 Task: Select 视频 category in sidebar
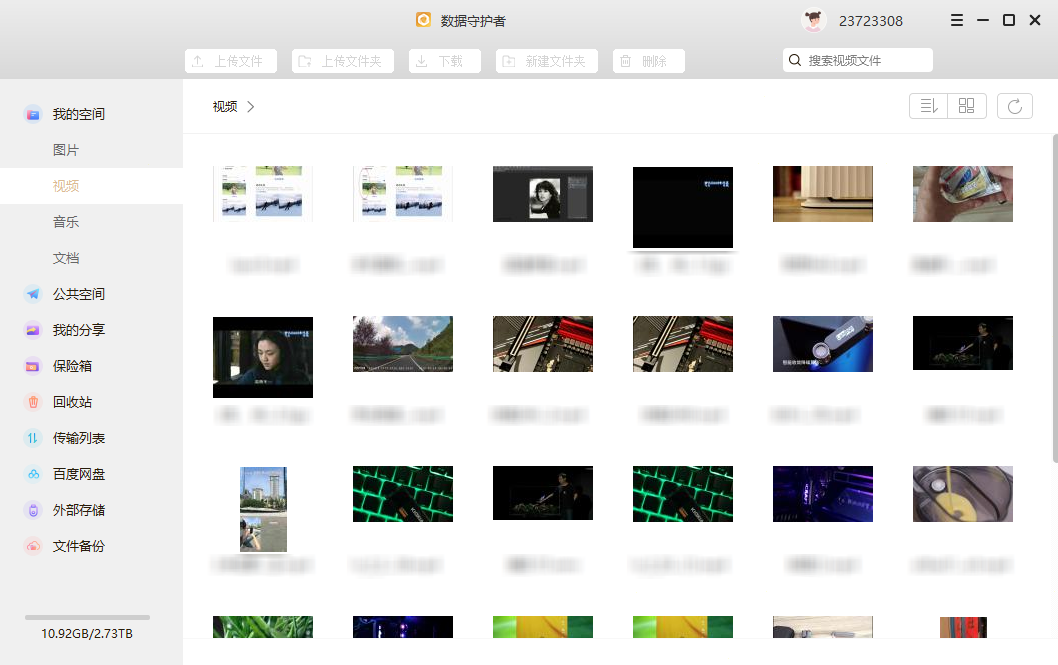(91, 185)
